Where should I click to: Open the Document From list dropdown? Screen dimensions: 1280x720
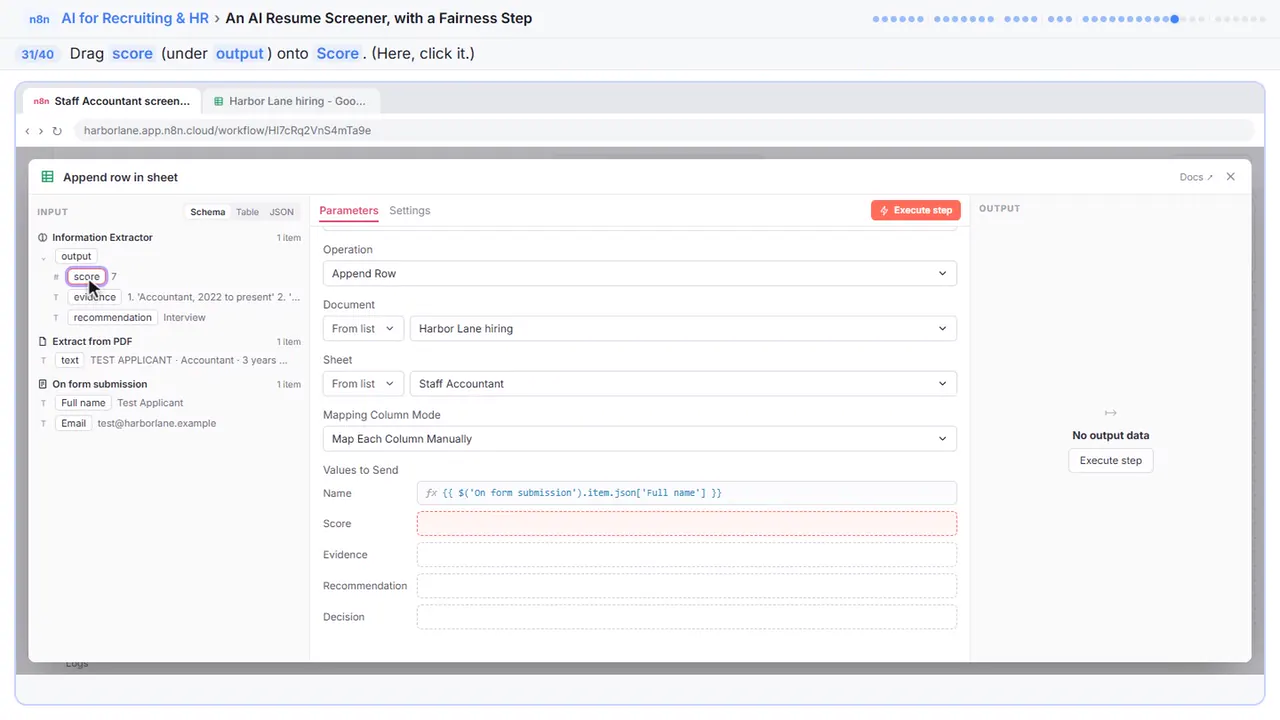pos(363,329)
